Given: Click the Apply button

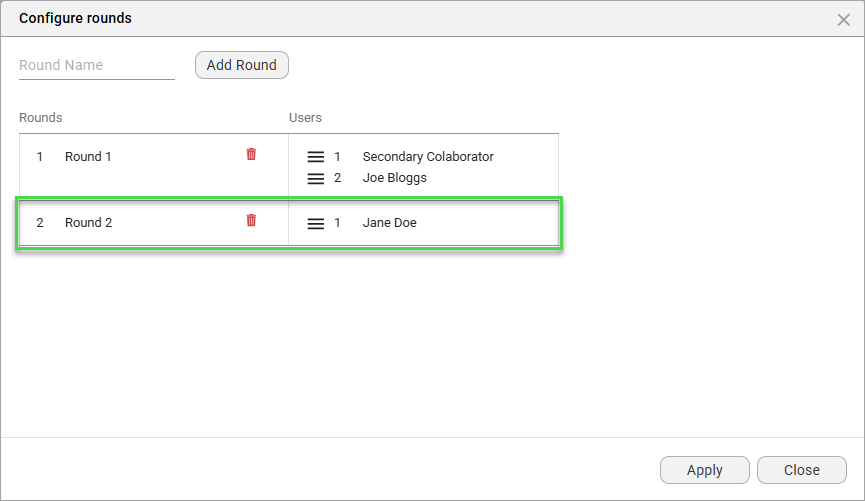Looking at the screenshot, I should [704, 470].
